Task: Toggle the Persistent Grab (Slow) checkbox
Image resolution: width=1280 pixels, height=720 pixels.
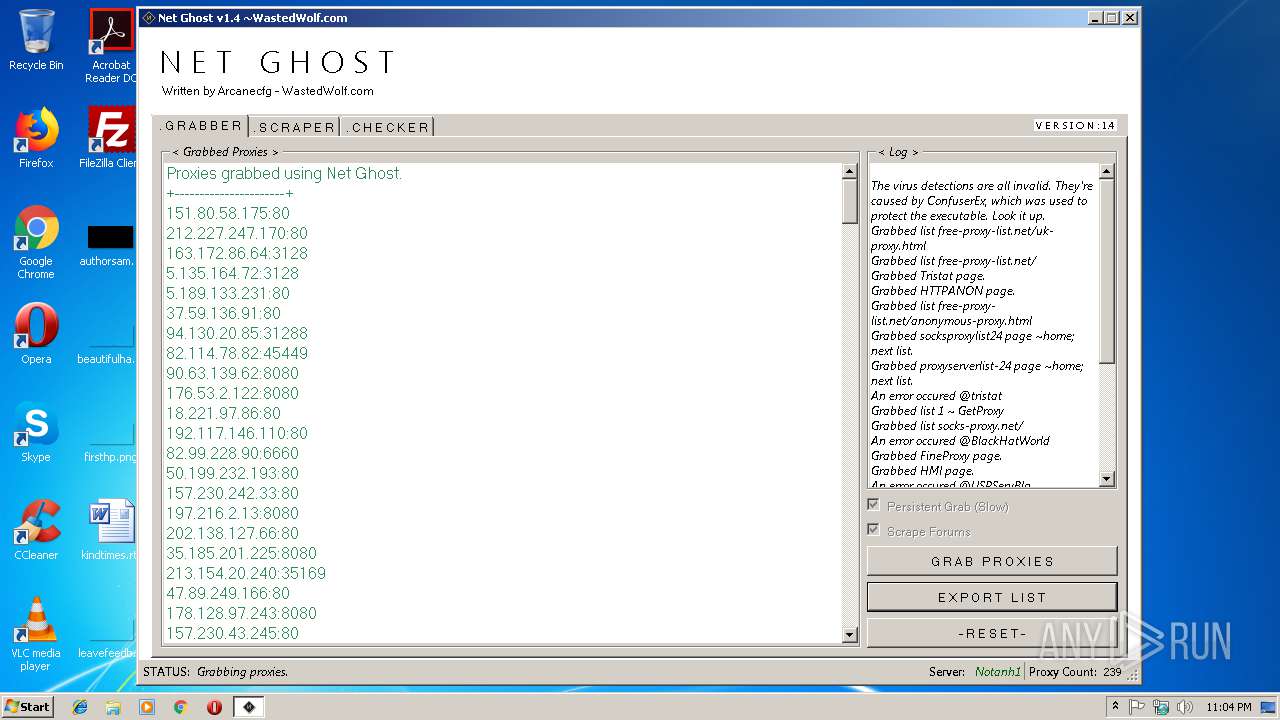Action: coord(874,506)
